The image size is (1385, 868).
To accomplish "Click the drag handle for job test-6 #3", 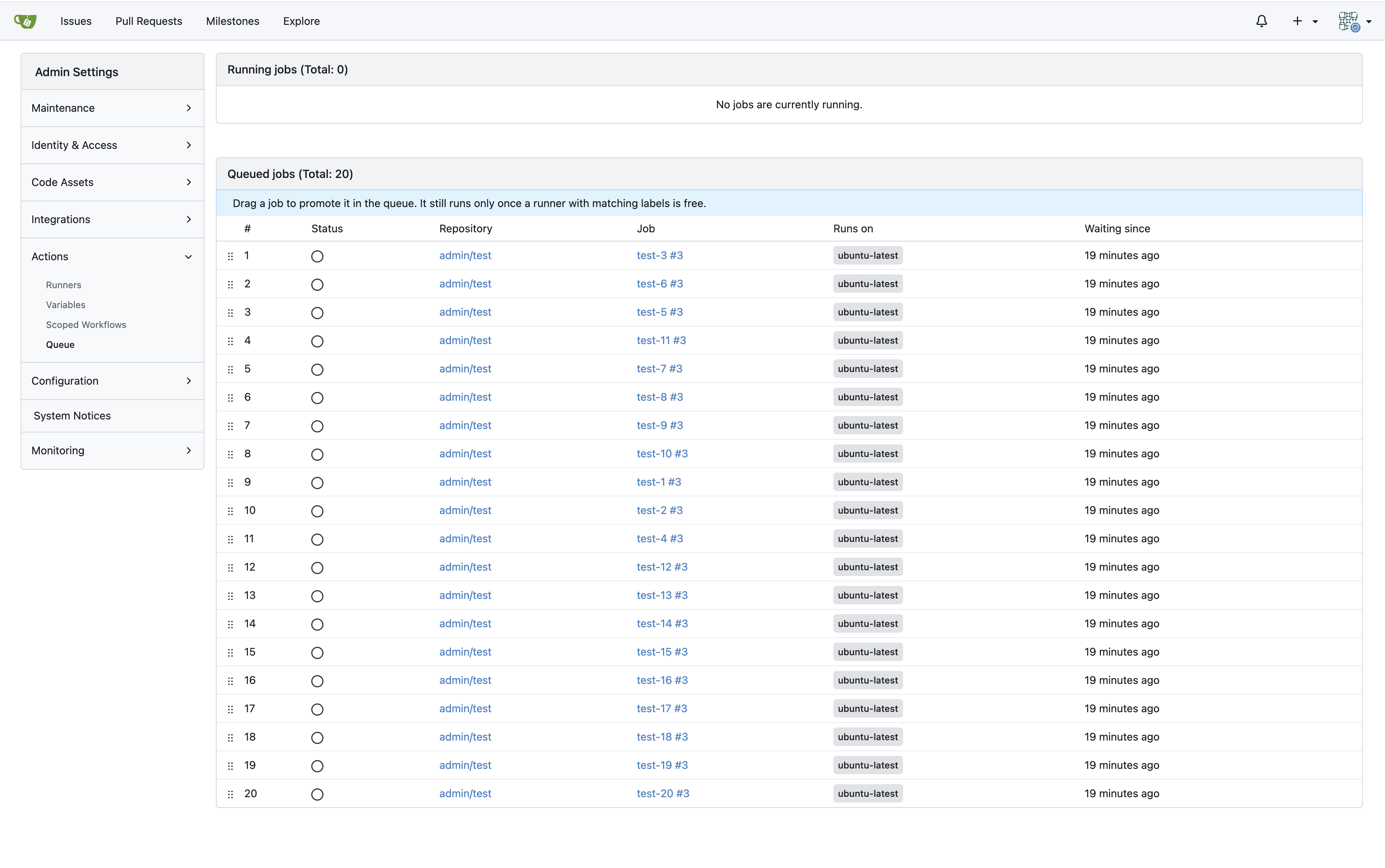I will tap(230, 284).
